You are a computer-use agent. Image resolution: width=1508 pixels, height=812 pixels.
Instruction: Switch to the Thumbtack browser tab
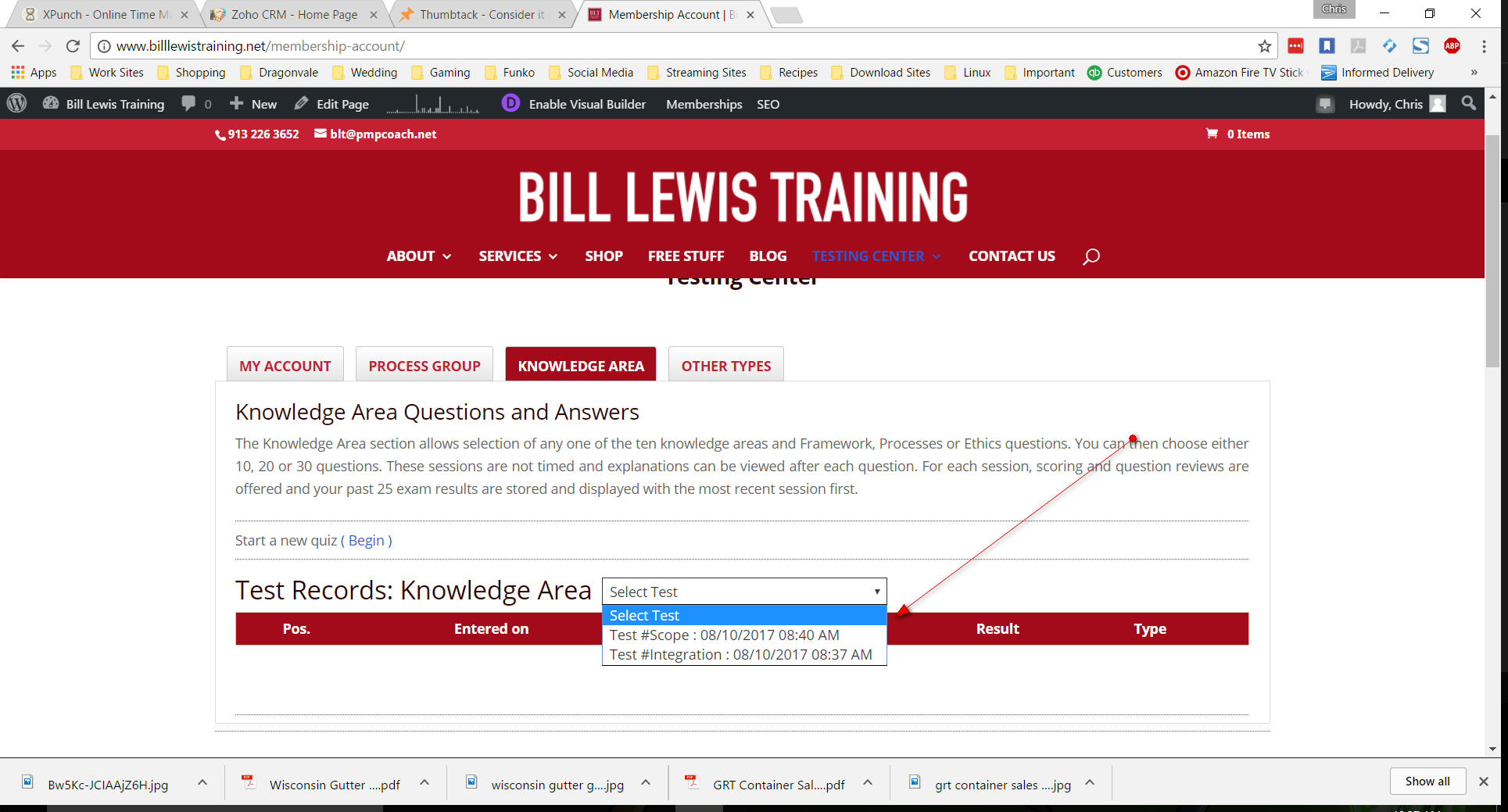(481, 15)
